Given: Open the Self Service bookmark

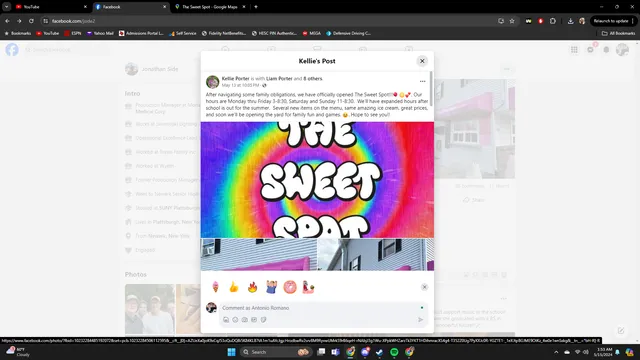Looking at the screenshot, I should click(x=183, y=33).
